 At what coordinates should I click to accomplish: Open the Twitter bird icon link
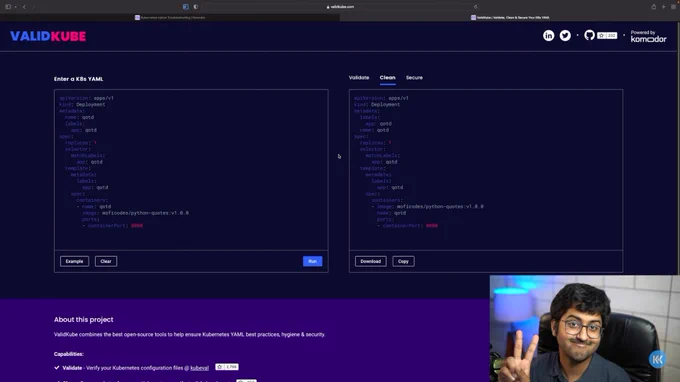(x=565, y=36)
